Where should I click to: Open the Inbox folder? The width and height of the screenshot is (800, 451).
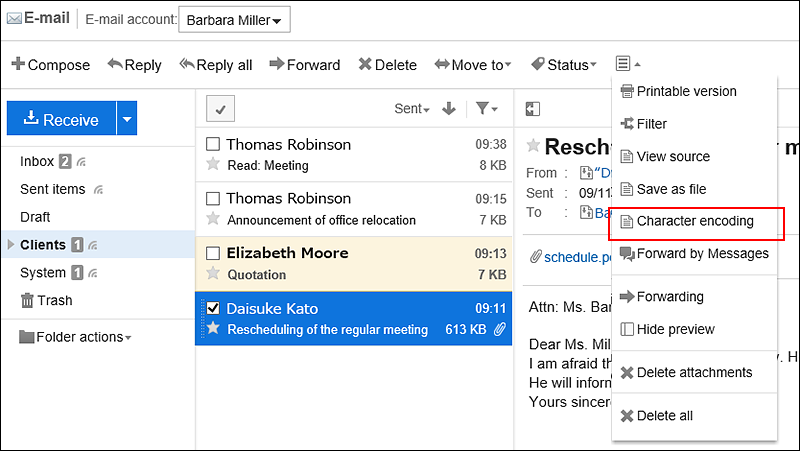coord(37,161)
